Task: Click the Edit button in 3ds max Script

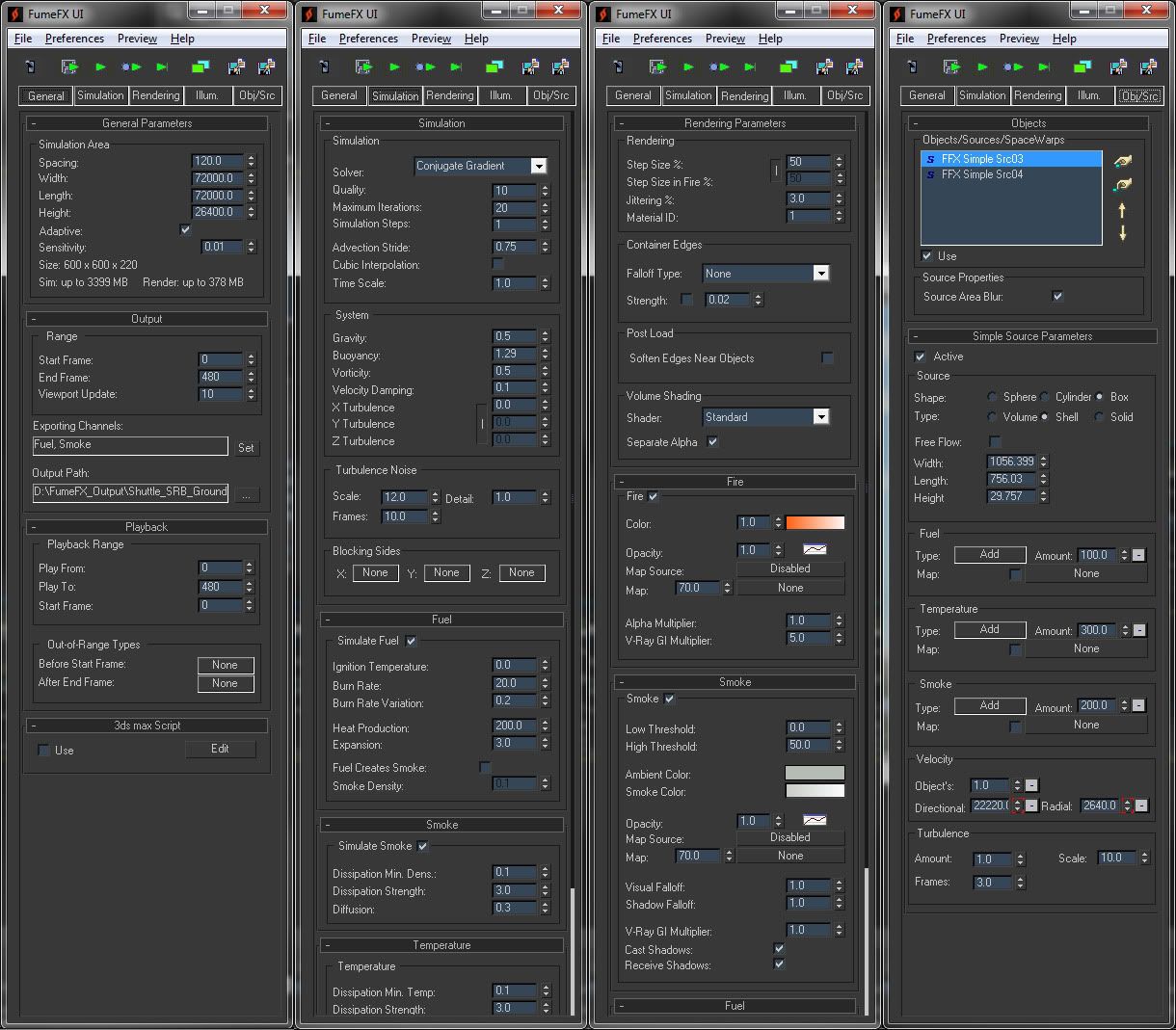Action: tap(220, 749)
